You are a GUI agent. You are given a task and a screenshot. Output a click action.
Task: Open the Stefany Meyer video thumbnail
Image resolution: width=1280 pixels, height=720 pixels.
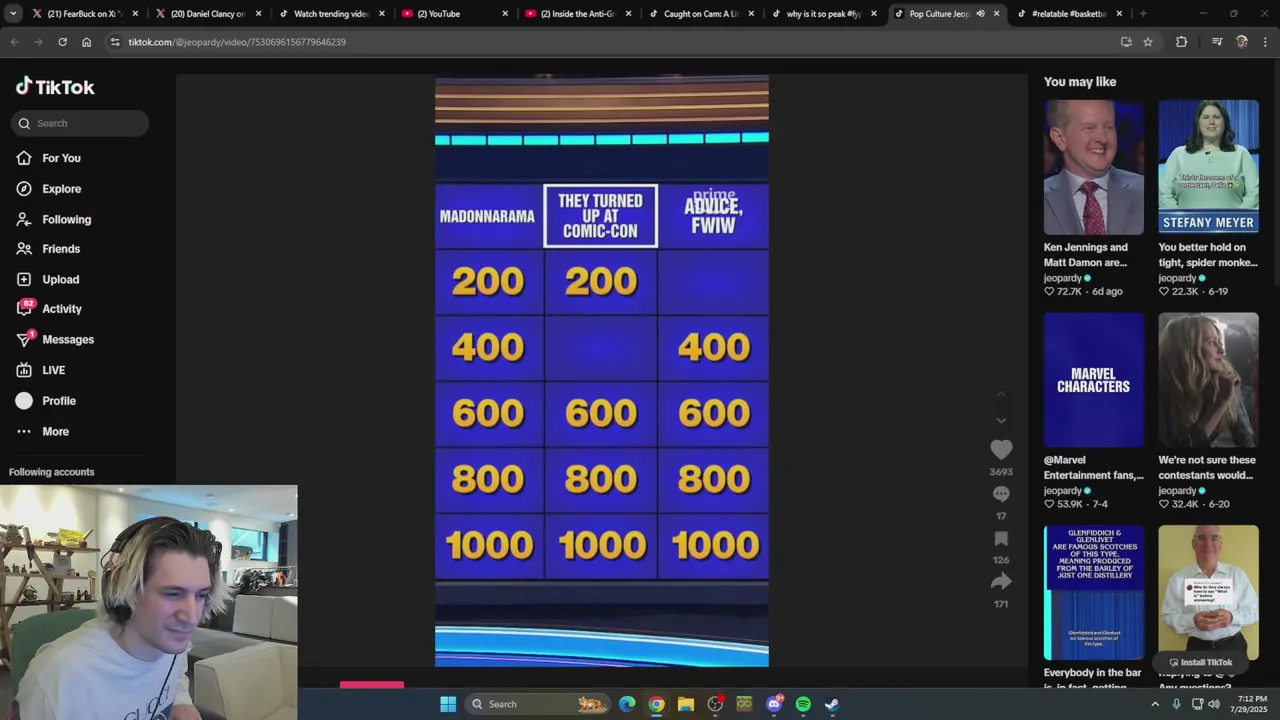(1208, 167)
